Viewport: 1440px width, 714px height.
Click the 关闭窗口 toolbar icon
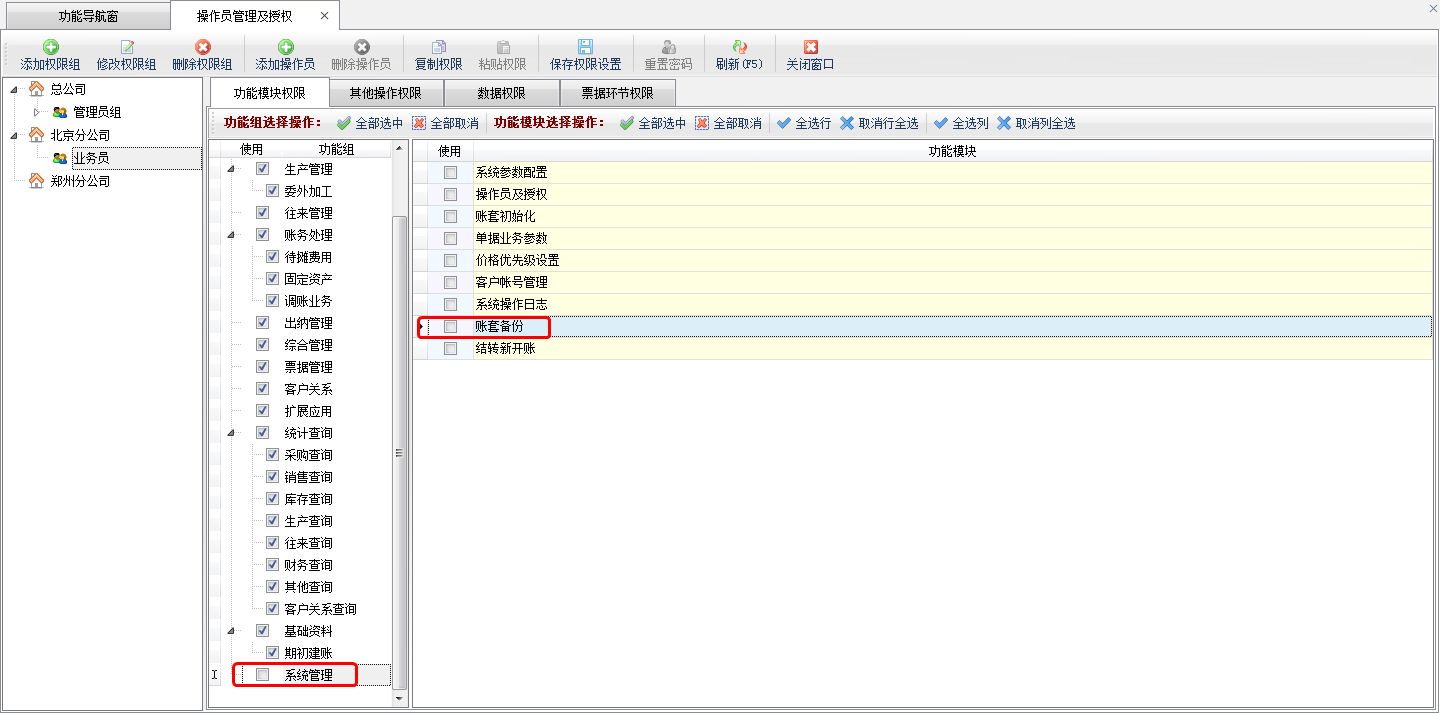pos(810,47)
